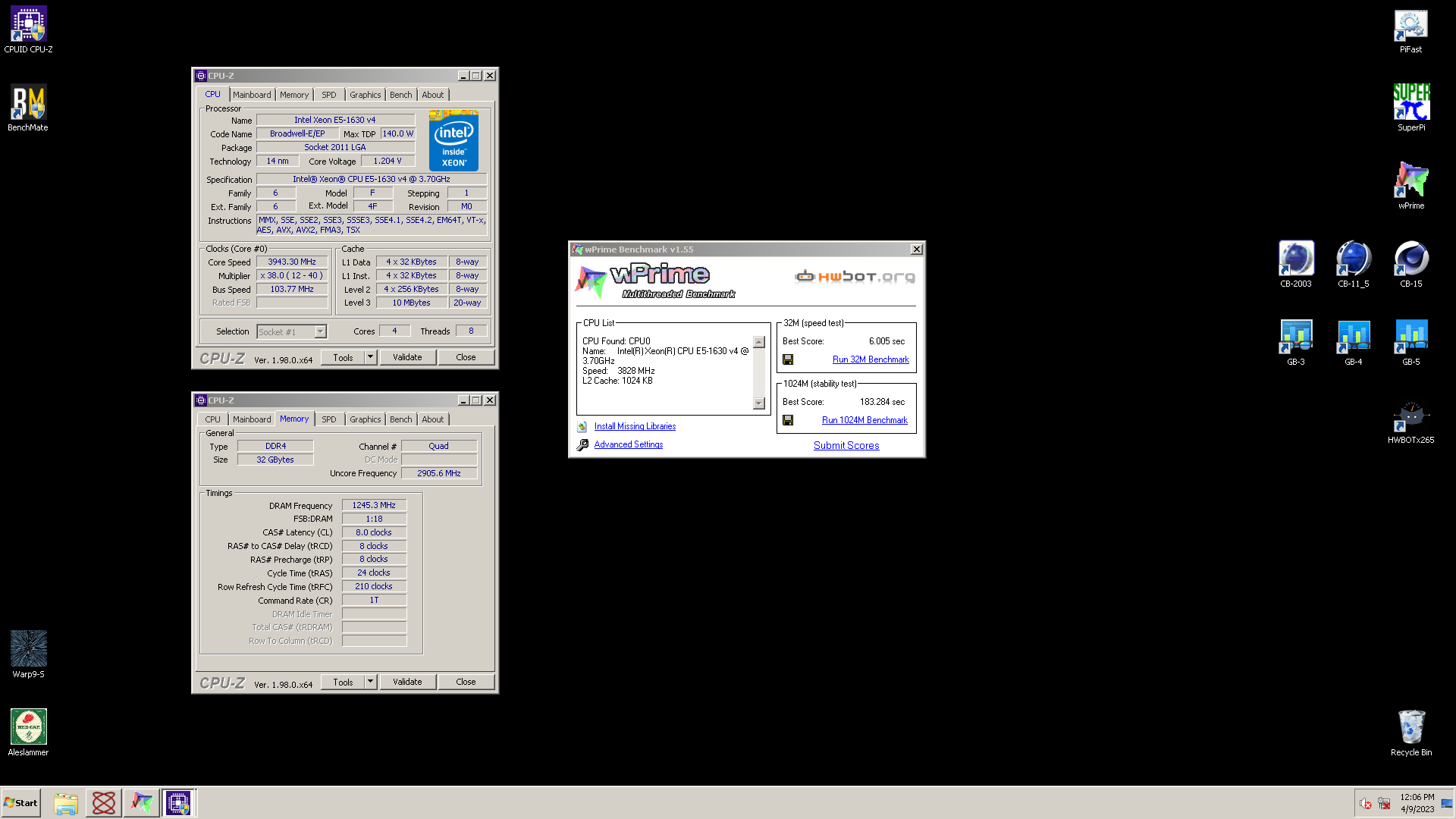This screenshot has height=819, width=1456.
Task: Open the CPUID CPU-Z desktop shortcut
Action: pyautogui.click(x=28, y=30)
